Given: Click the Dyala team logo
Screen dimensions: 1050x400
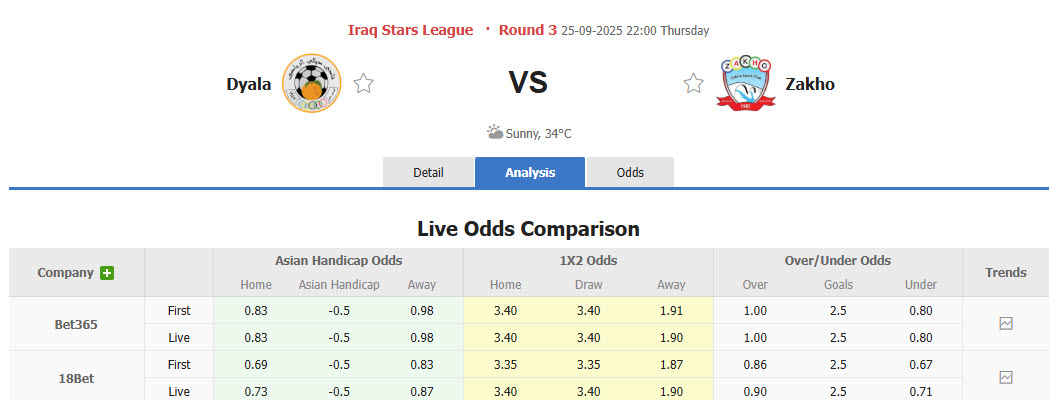Looking at the screenshot, I should pyautogui.click(x=311, y=83).
